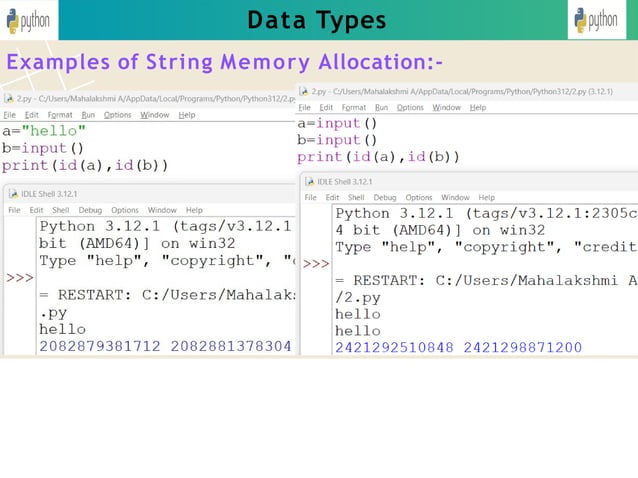Open Options menu in left editor window
Image resolution: width=638 pixels, height=478 pixels.
coord(118,115)
